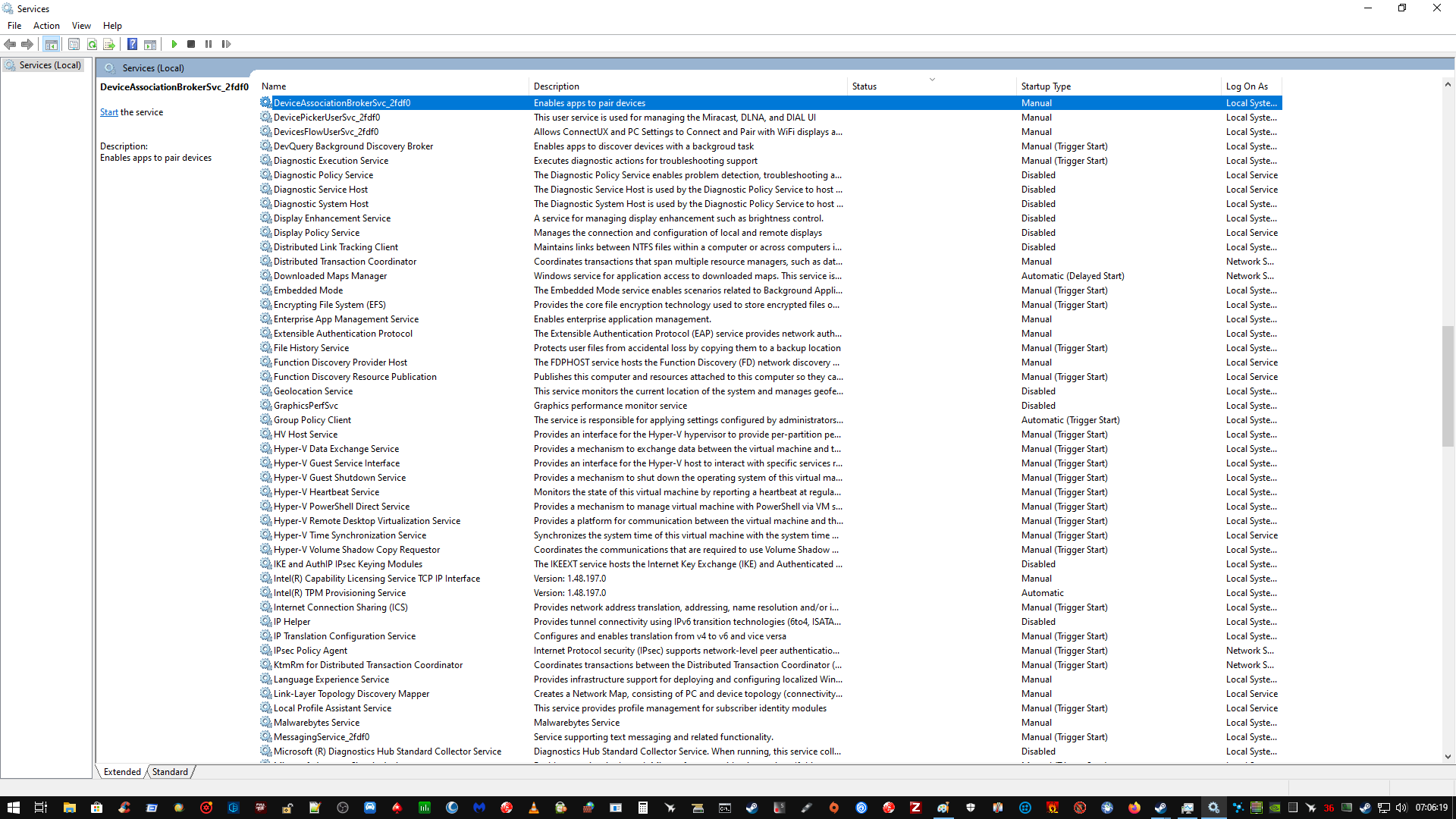Select the Malwarebytes Service row
1456x819 pixels.
(x=316, y=723)
